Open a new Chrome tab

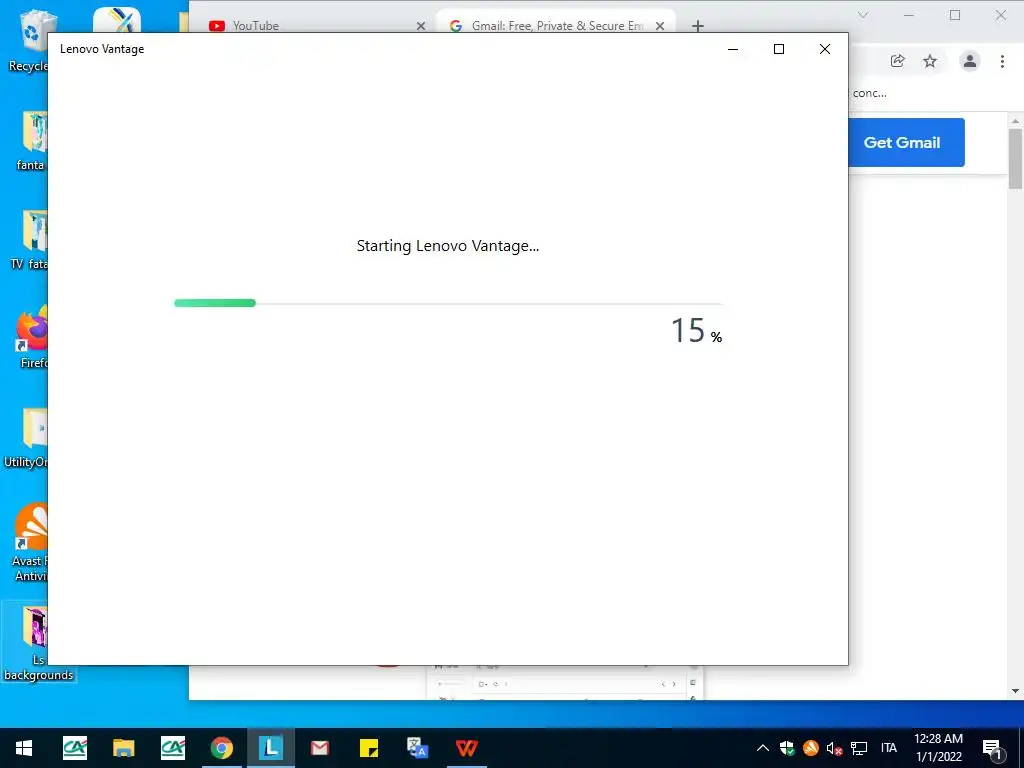pyautogui.click(x=697, y=26)
